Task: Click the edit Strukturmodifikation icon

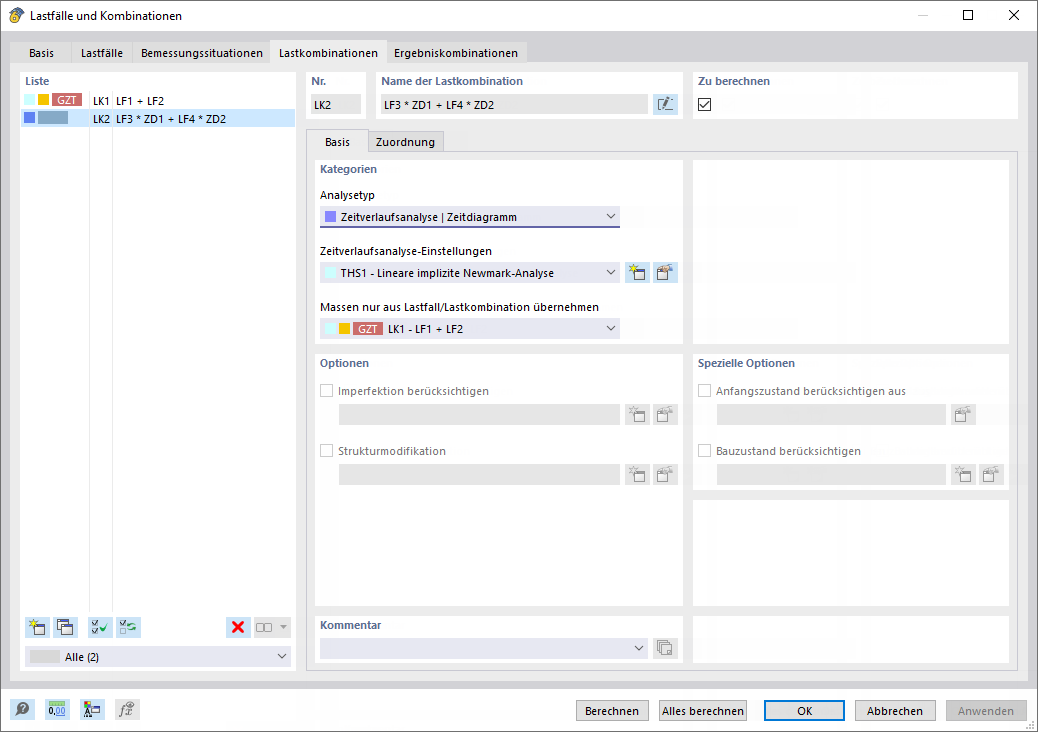Action: (665, 474)
